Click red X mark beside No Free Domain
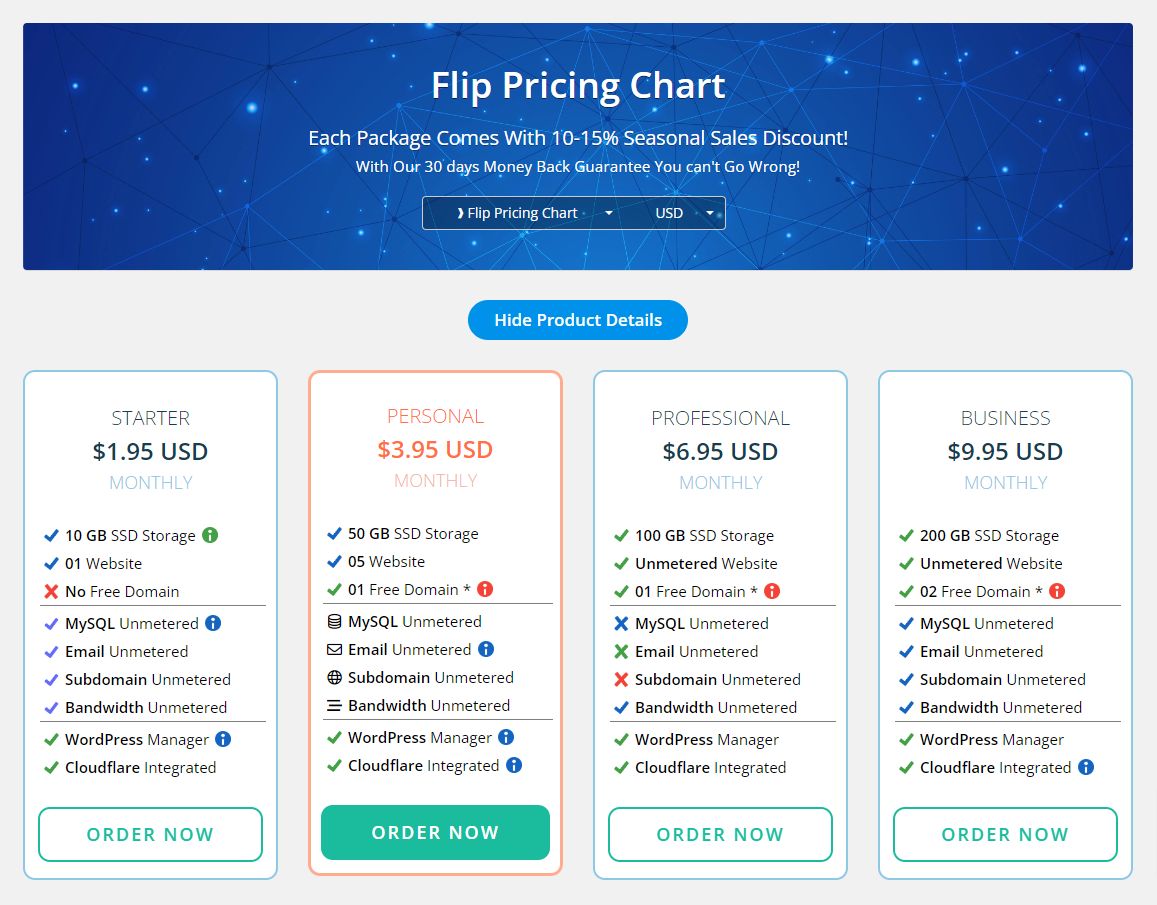1157x905 pixels. pyautogui.click(x=51, y=591)
